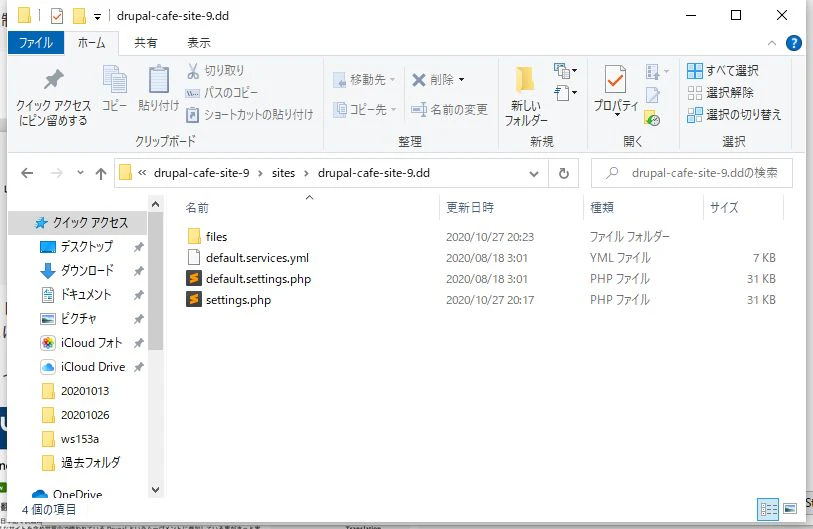This screenshot has height=529, width=813.
Task: Open recent locations dropdown arrow
Action: pyautogui.click(x=80, y=173)
